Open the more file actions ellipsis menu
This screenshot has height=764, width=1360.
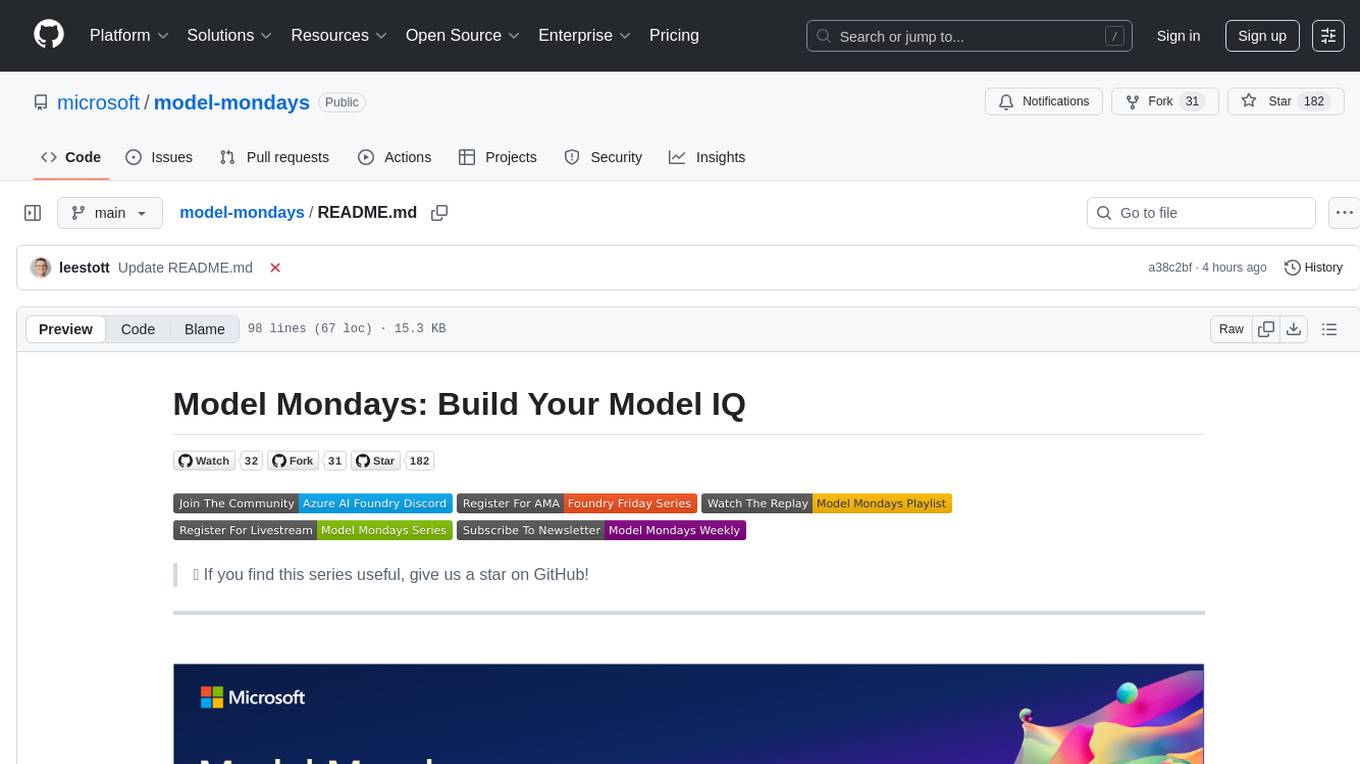coord(1344,213)
